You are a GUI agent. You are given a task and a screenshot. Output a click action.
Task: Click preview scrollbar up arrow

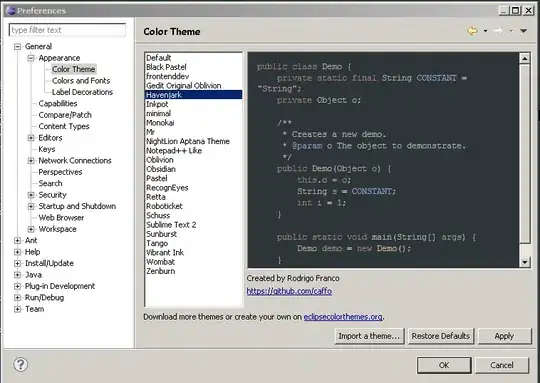tap(524, 59)
